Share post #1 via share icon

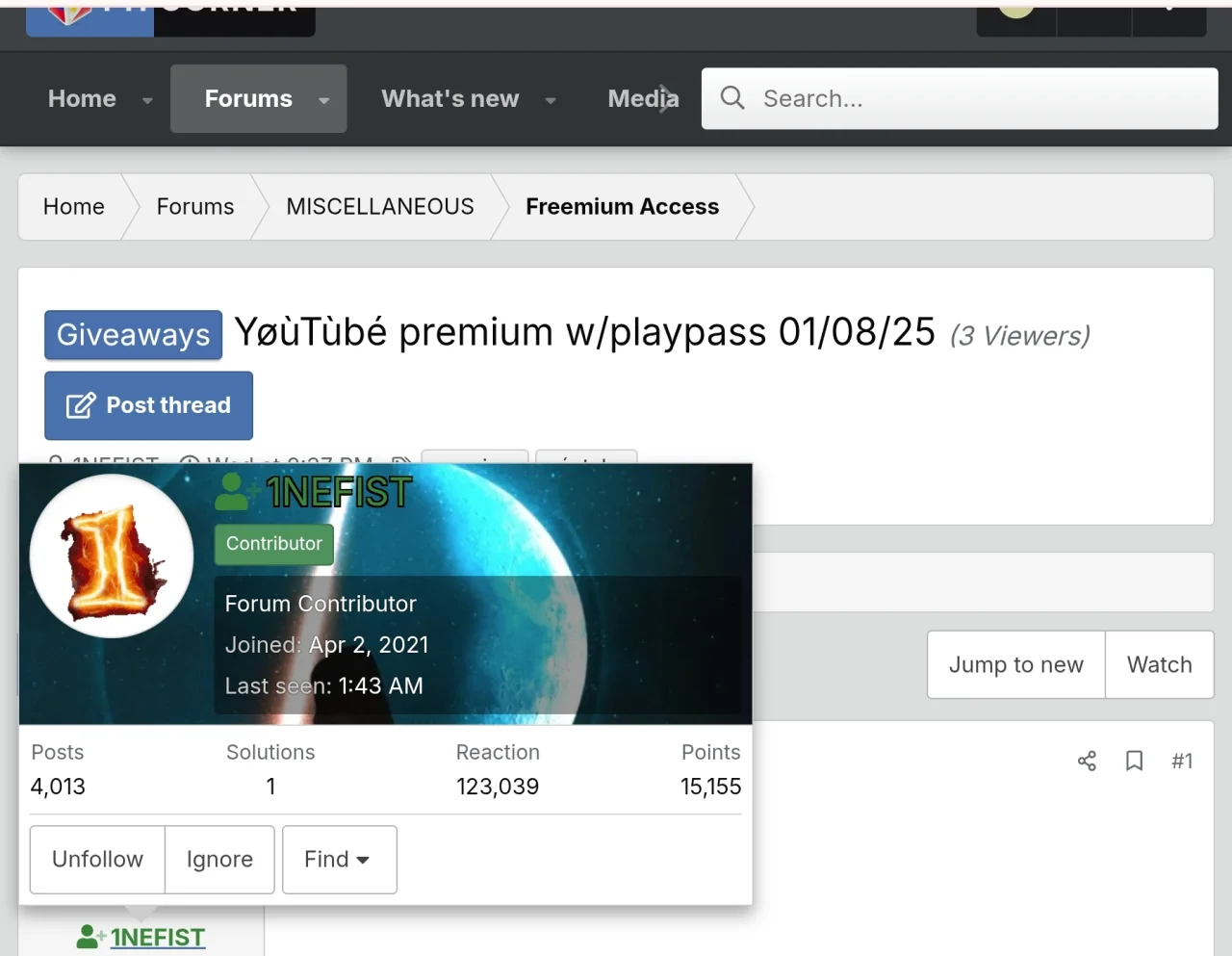(1087, 762)
